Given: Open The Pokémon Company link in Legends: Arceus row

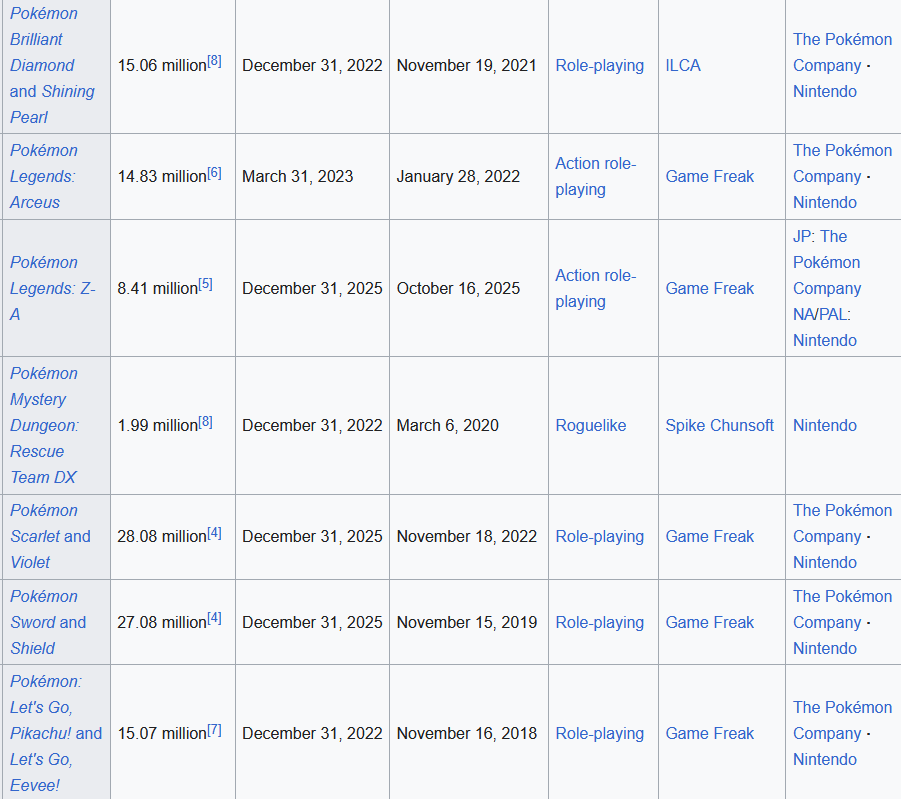Looking at the screenshot, I should [x=842, y=163].
